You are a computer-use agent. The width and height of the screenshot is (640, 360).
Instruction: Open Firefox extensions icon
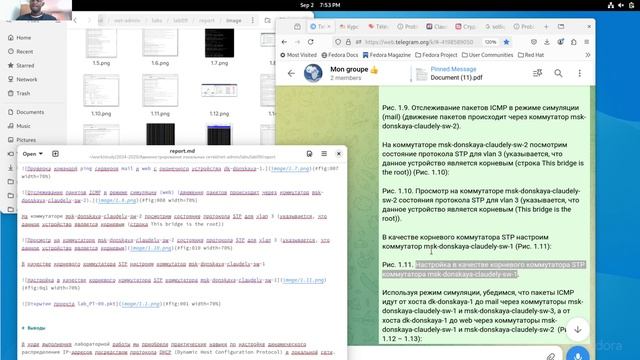click(574, 42)
